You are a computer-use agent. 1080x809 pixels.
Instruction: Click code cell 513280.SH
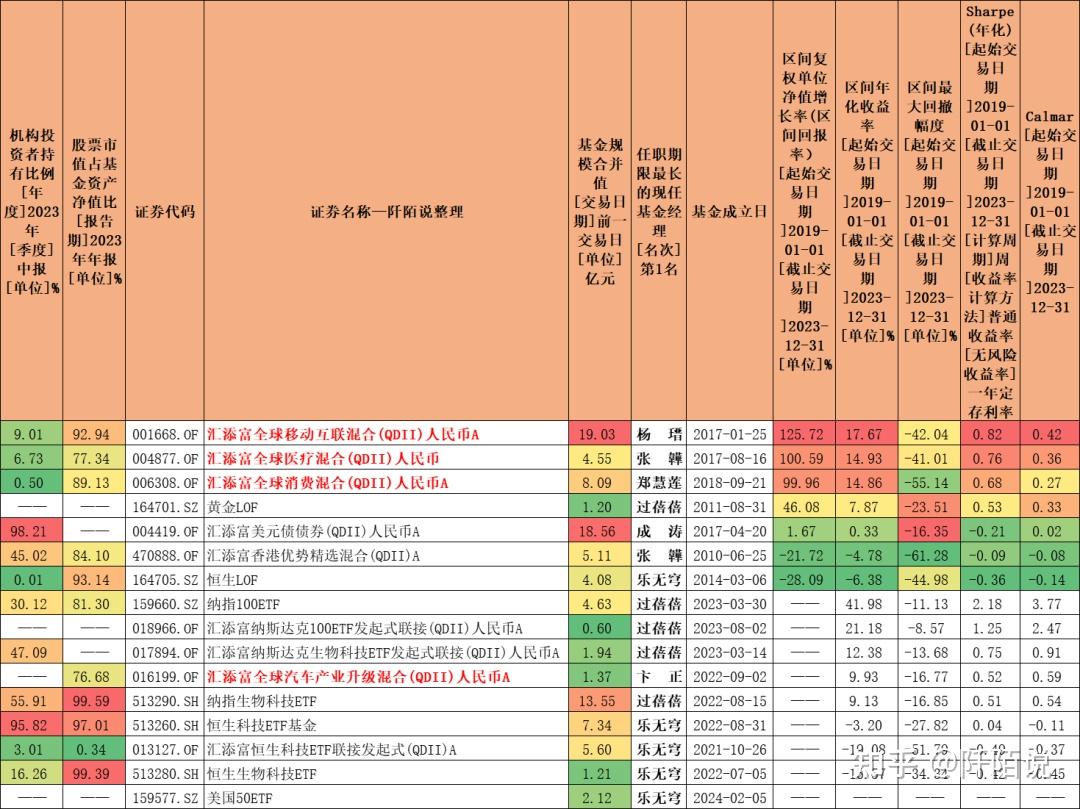click(165, 773)
